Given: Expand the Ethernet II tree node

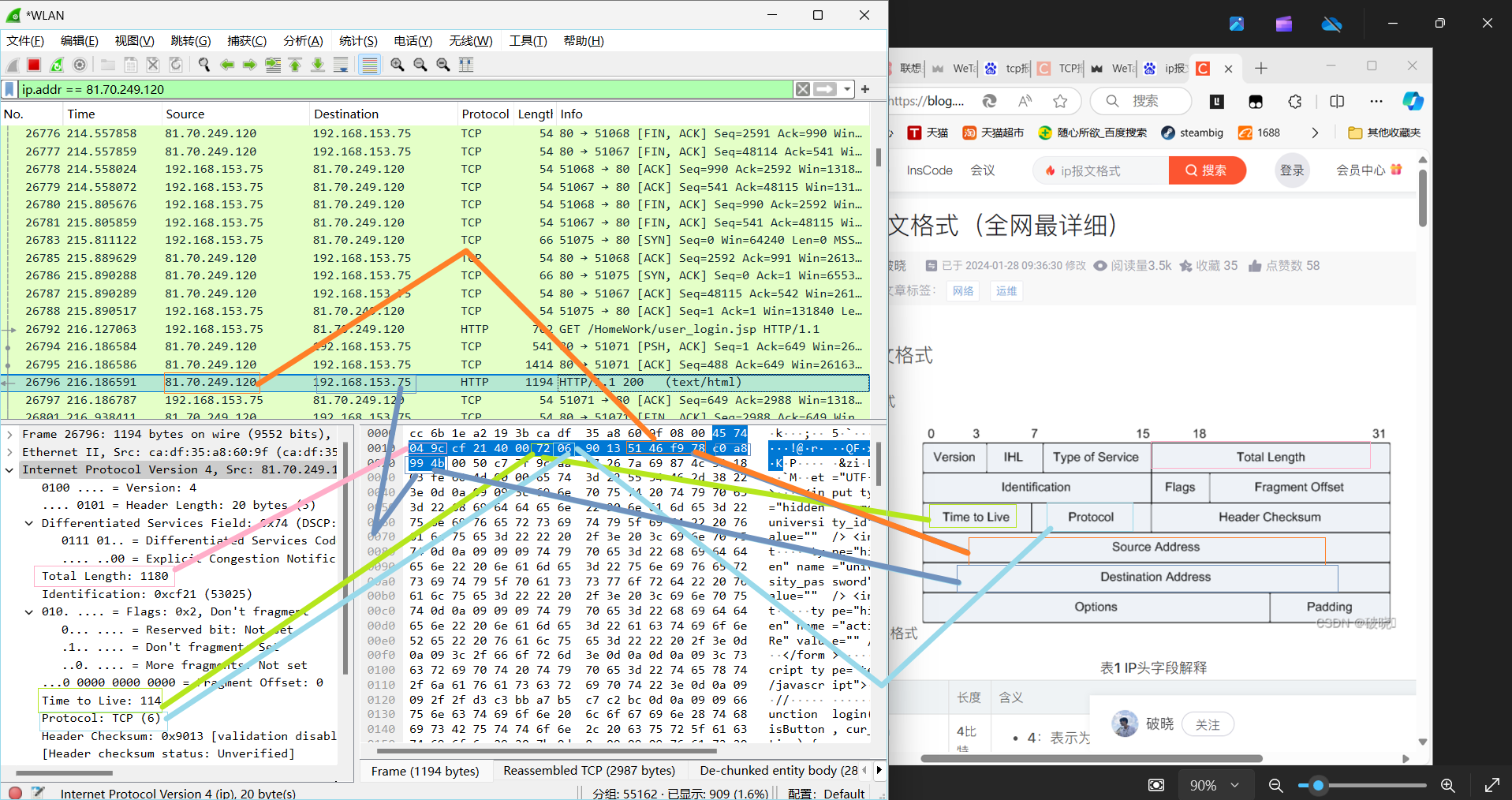Looking at the screenshot, I should pos(9,452).
